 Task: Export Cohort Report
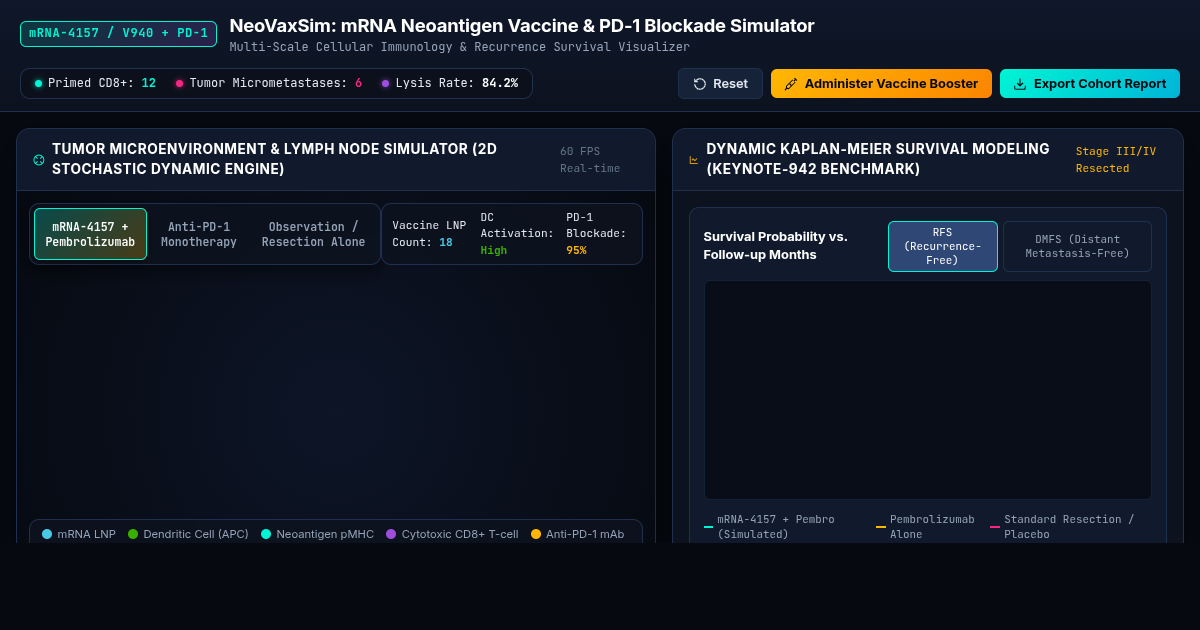1090,84
